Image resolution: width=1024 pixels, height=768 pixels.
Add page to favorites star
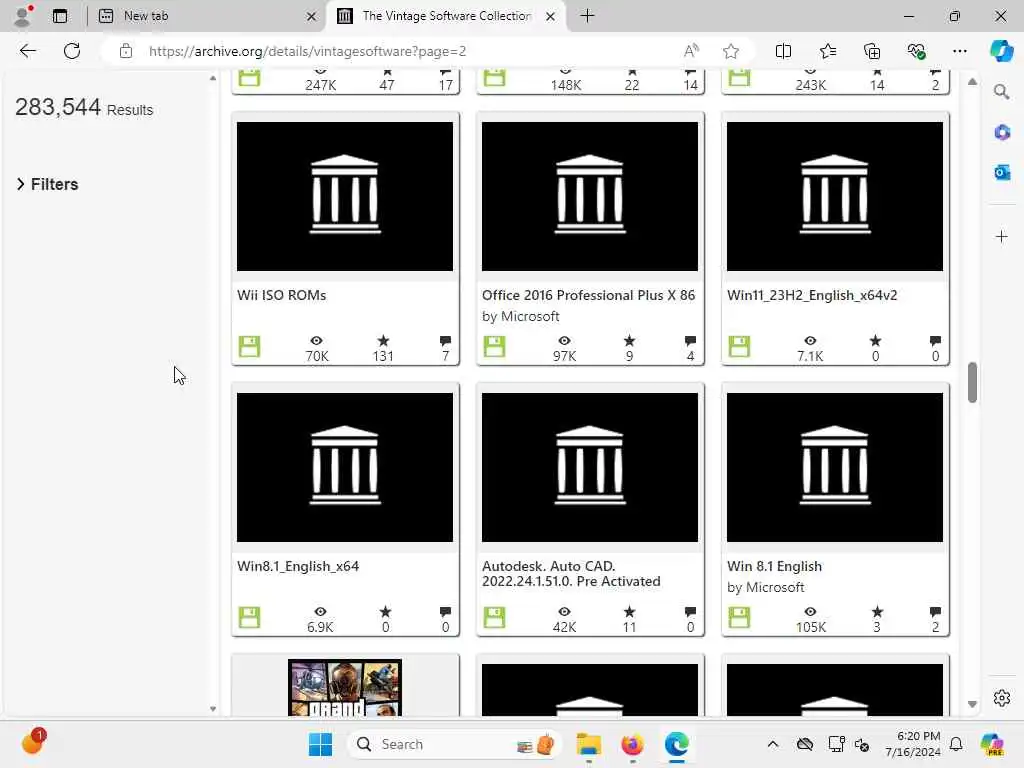click(x=731, y=51)
